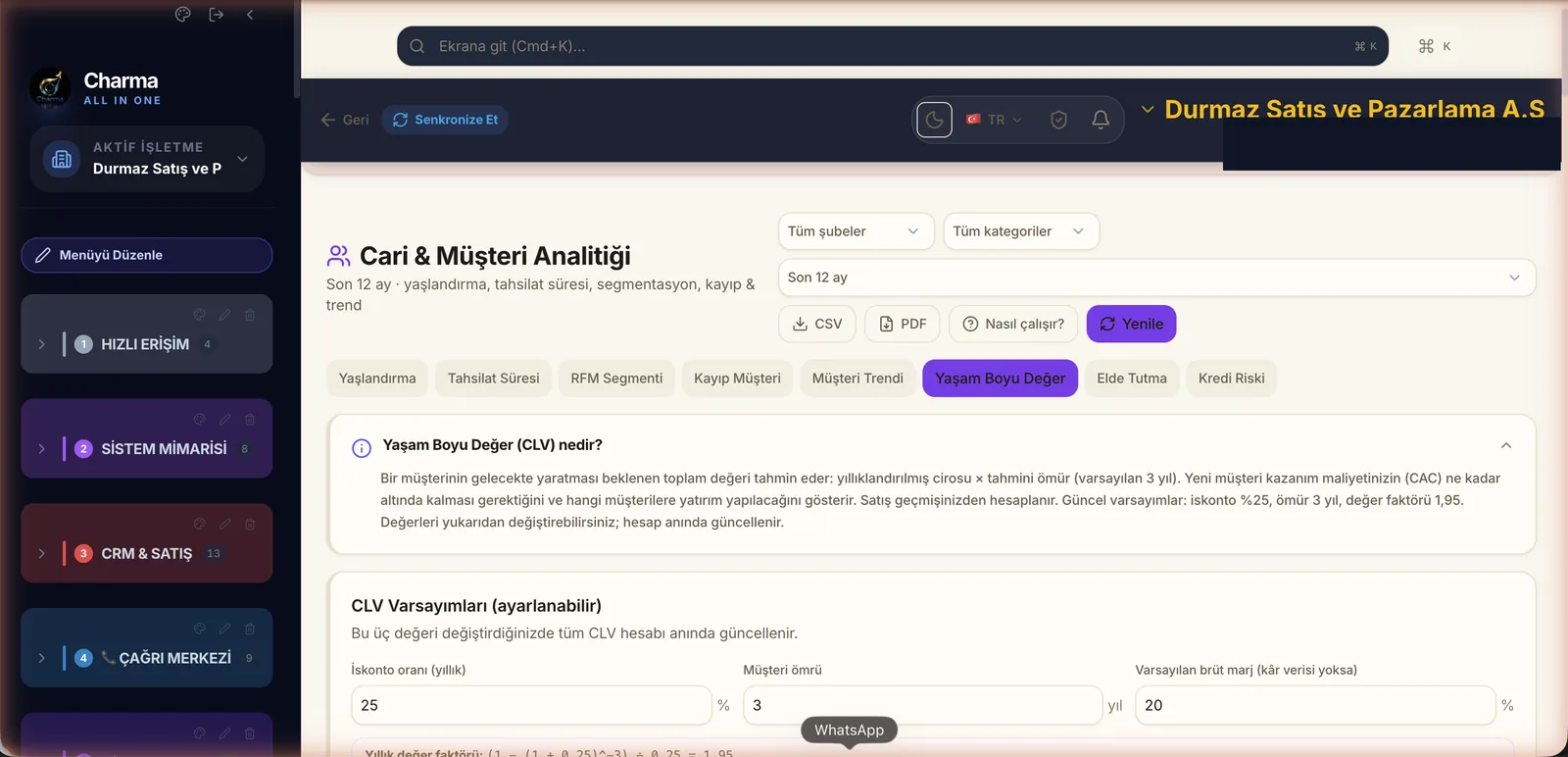This screenshot has width=1568, height=757.
Task: Open notifications bell
Action: coord(1101,120)
